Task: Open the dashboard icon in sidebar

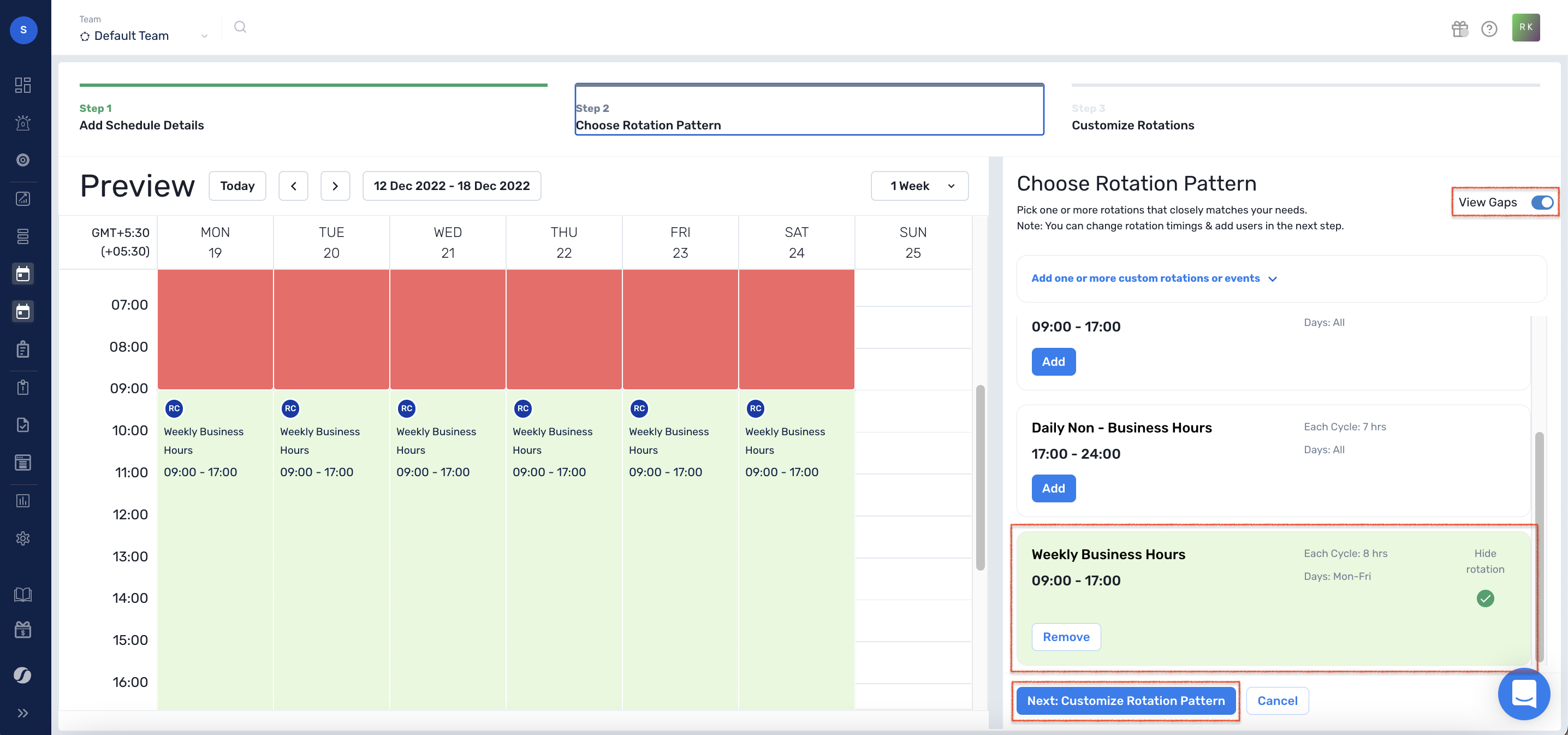Action: pos(23,85)
